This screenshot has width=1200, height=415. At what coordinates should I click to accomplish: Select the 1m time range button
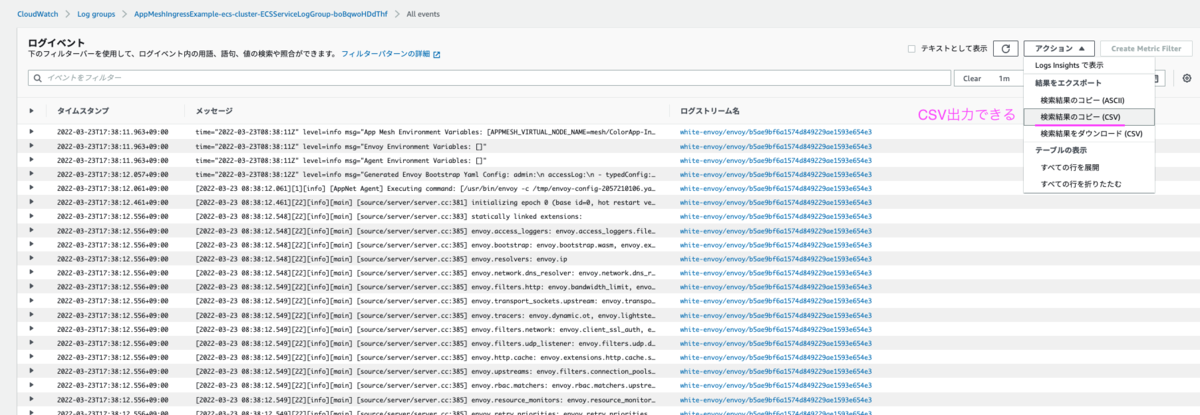tap(1003, 78)
